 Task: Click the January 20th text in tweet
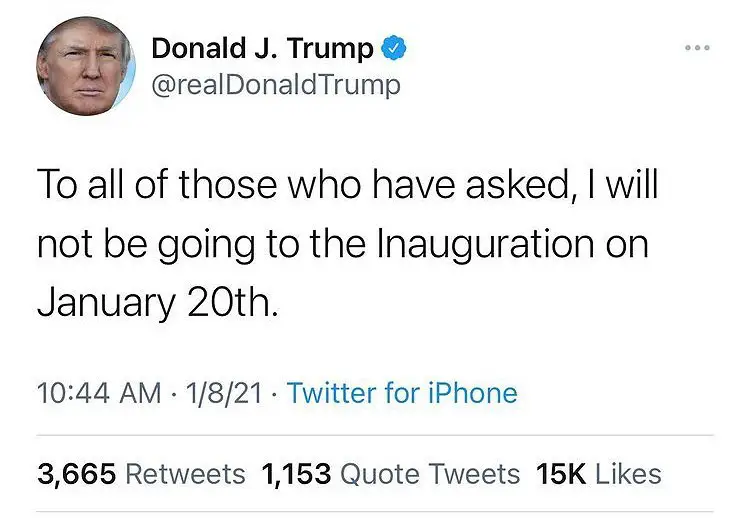[157, 303]
